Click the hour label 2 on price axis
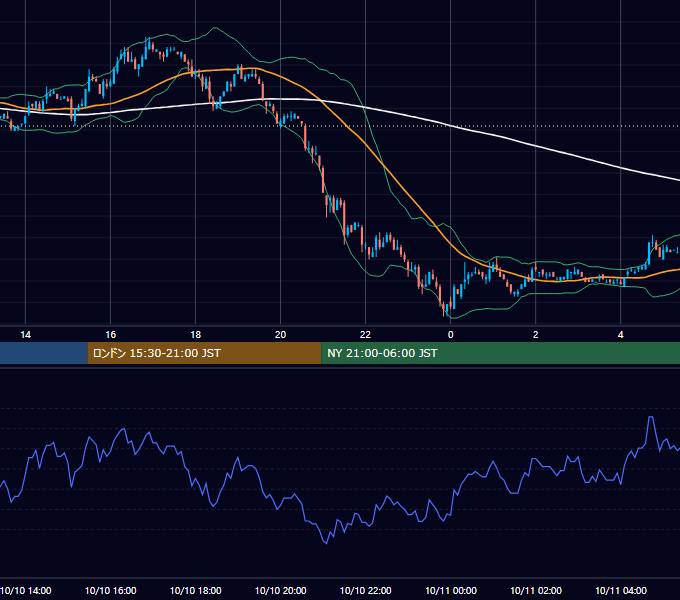 536,335
